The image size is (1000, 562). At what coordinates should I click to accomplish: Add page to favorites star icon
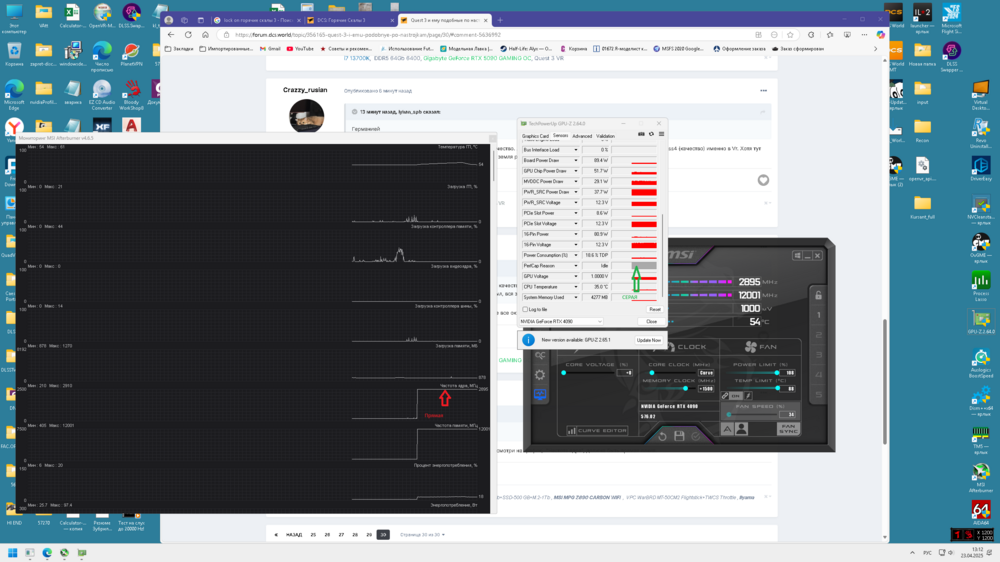[791, 35]
